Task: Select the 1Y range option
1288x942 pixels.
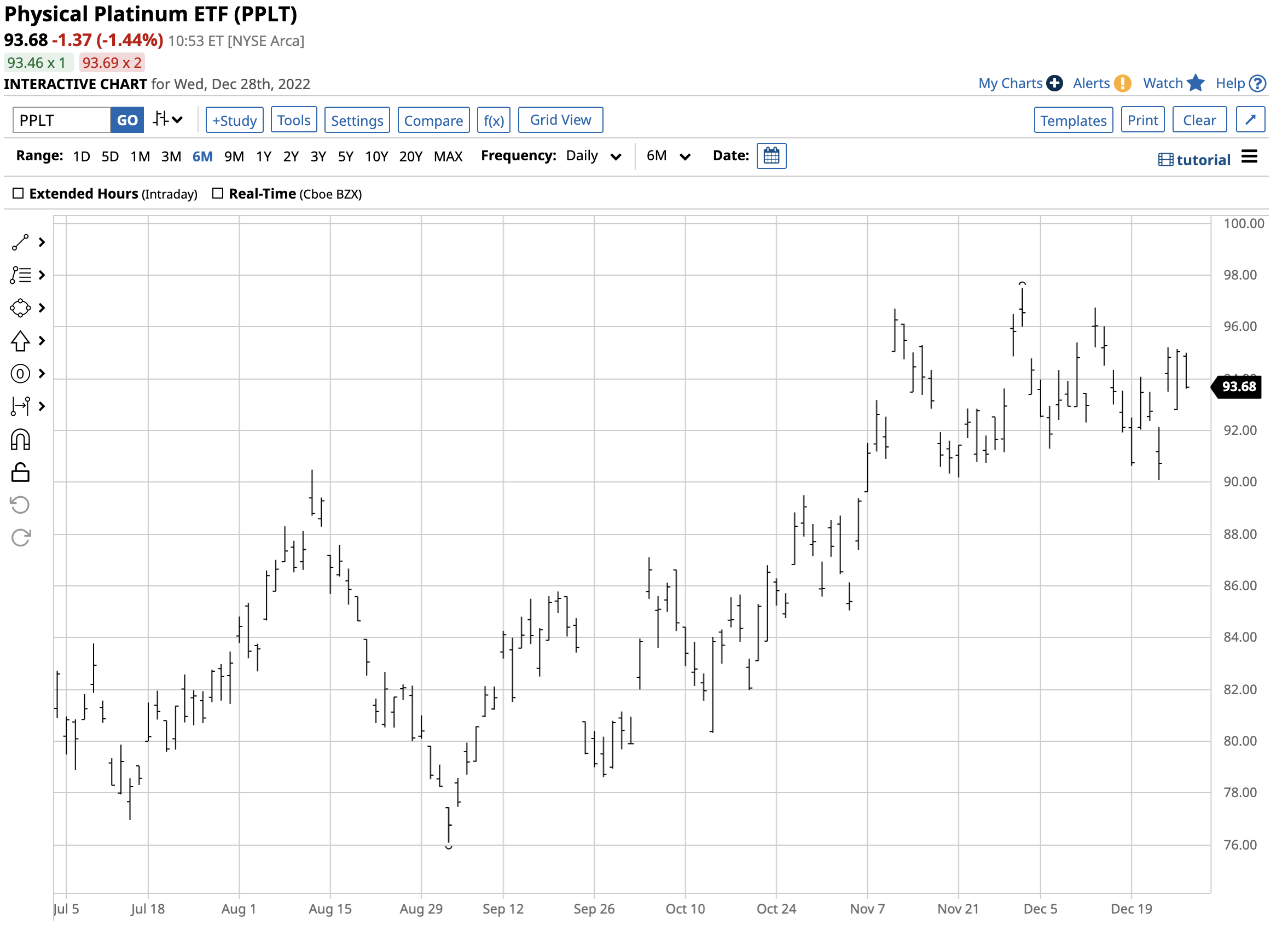Action: 264,156
